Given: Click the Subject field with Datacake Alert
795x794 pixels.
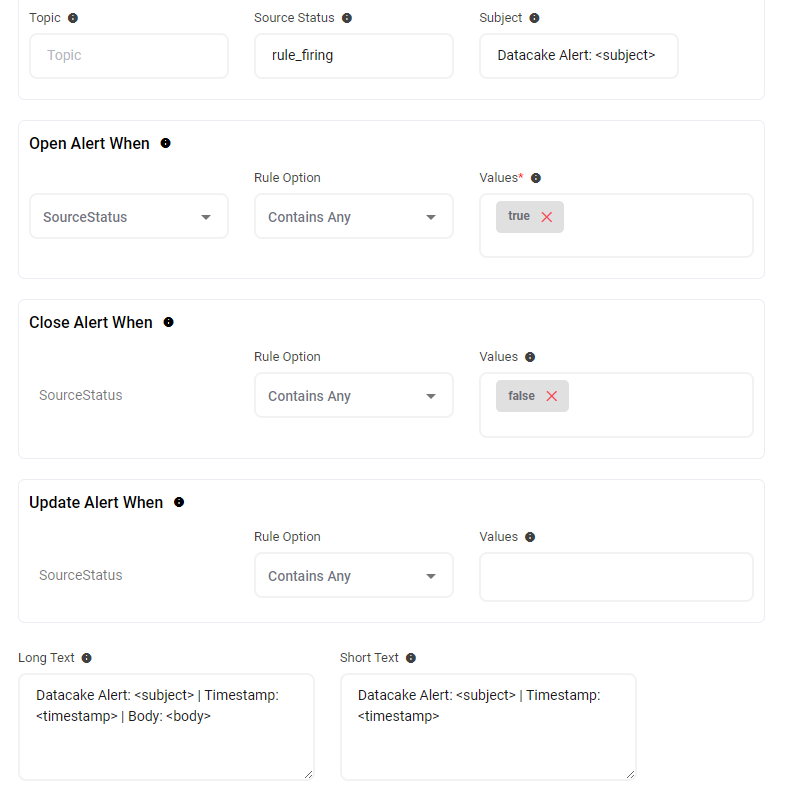Looking at the screenshot, I should pos(579,56).
